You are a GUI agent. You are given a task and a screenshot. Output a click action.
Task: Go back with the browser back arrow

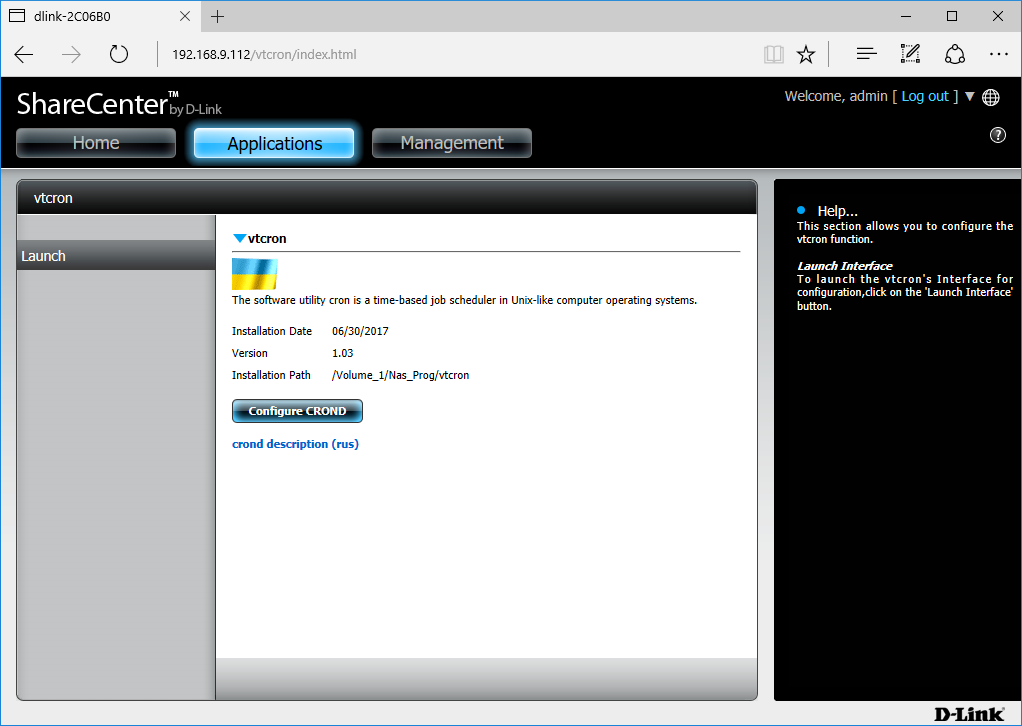click(x=24, y=55)
